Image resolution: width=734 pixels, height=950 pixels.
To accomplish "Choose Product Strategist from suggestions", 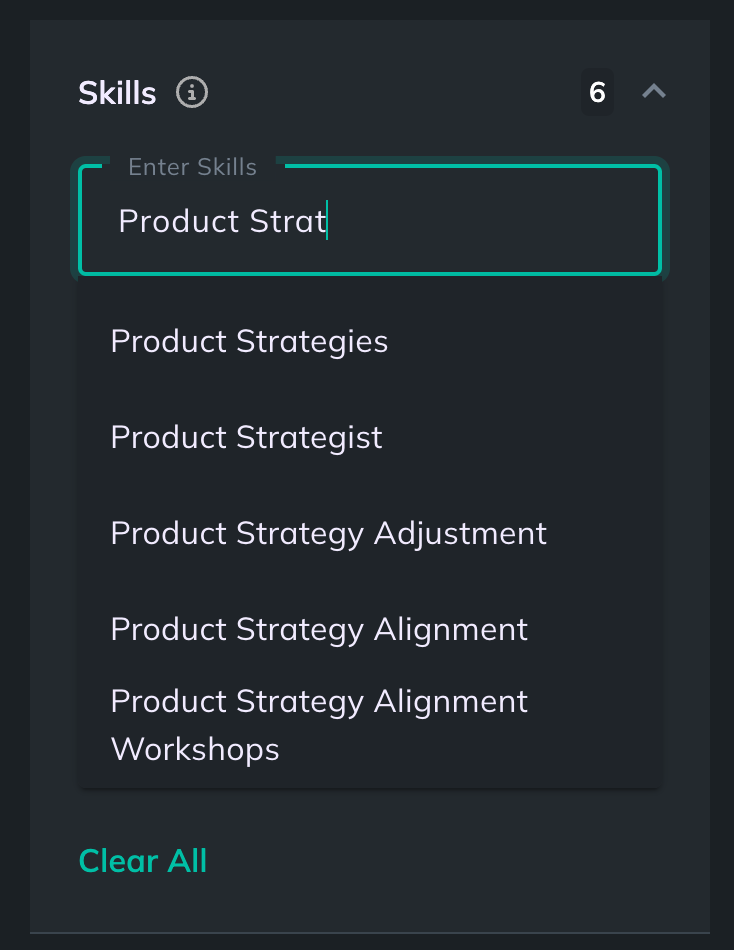I will 370,437.
